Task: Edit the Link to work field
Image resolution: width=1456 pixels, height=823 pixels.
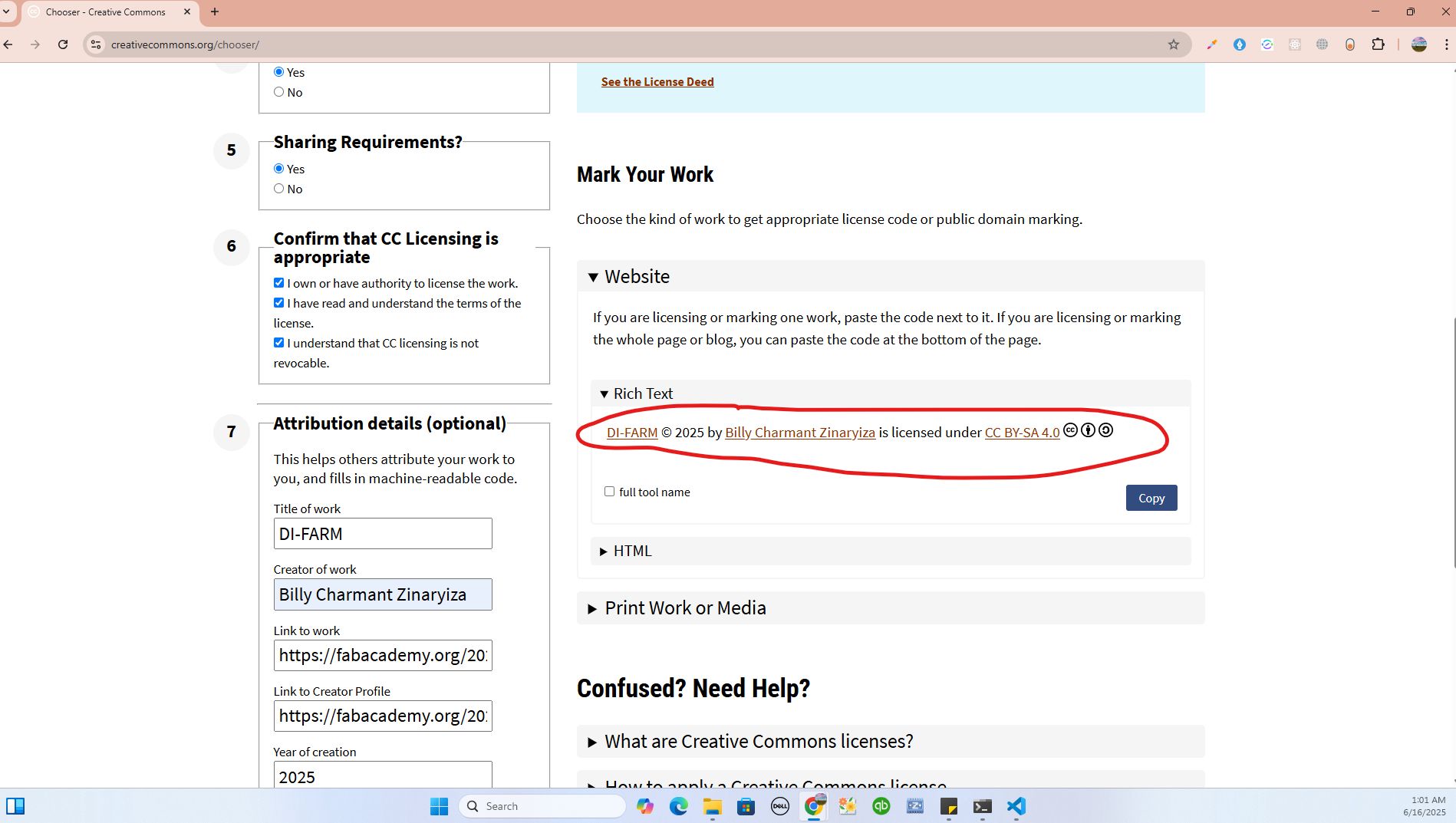Action: (x=383, y=655)
